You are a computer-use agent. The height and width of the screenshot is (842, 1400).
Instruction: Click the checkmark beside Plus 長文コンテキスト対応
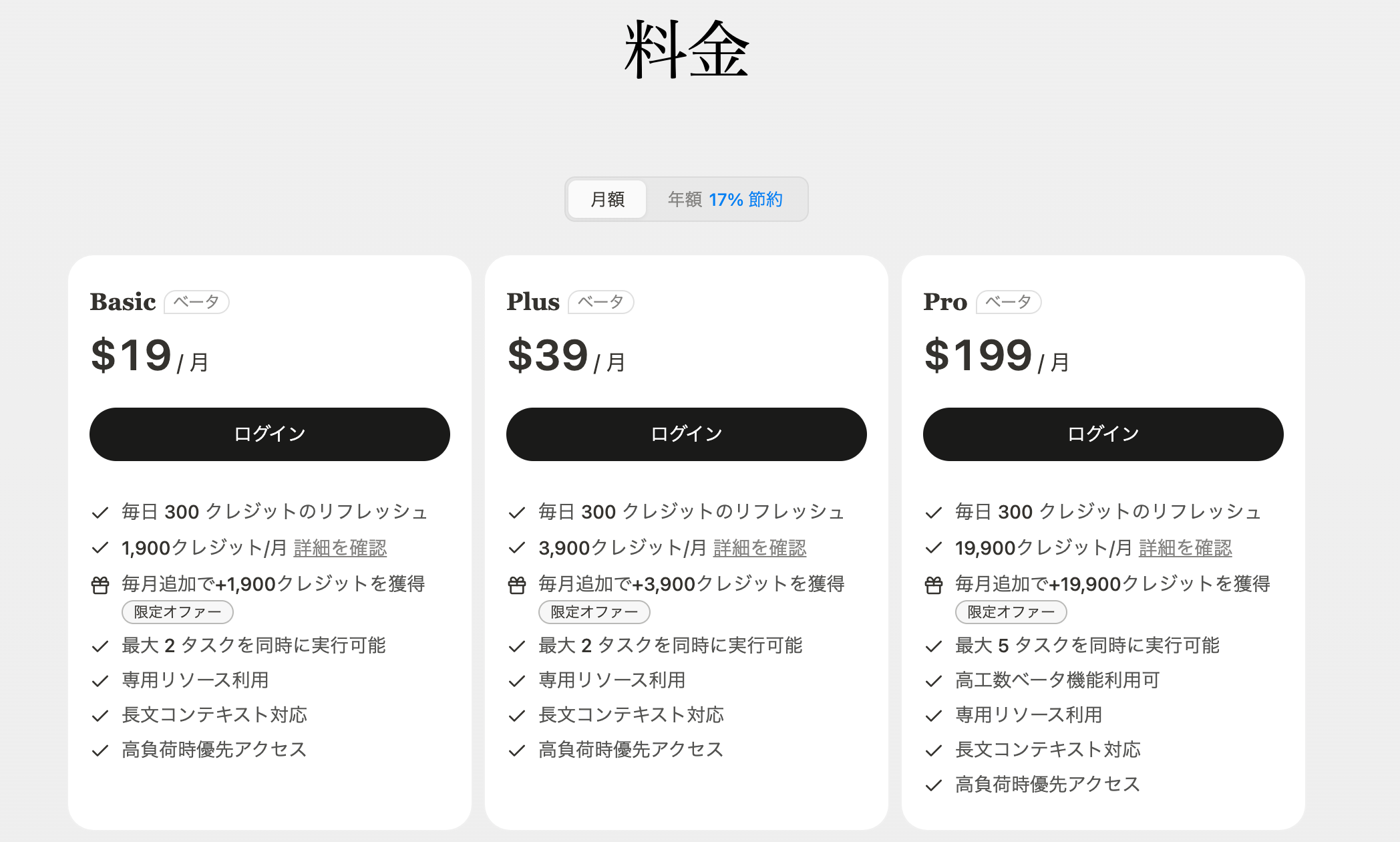click(x=517, y=716)
